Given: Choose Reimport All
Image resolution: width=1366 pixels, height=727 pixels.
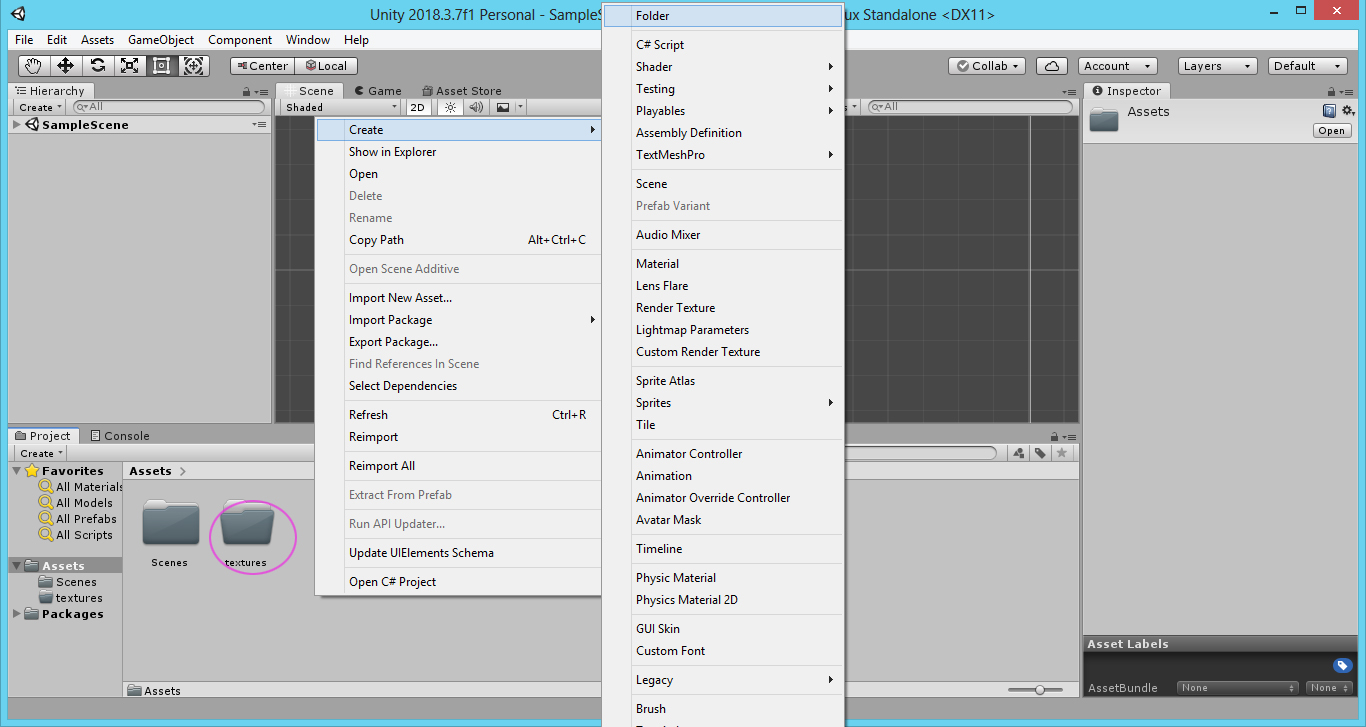Looking at the screenshot, I should [x=459, y=466].
